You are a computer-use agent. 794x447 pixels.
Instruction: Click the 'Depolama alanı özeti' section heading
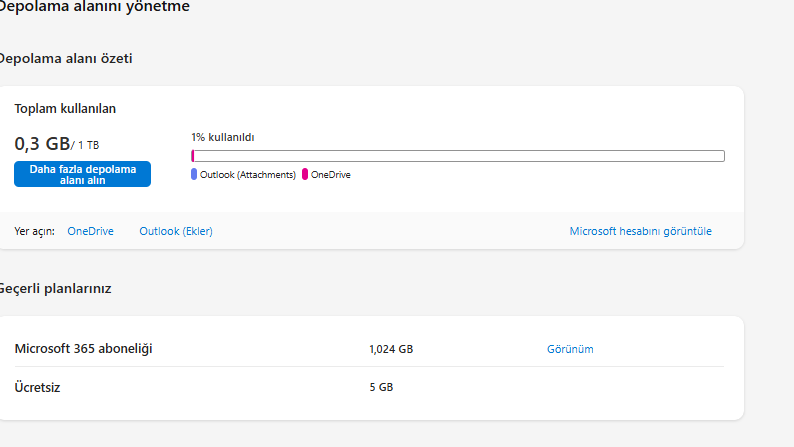click(66, 59)
